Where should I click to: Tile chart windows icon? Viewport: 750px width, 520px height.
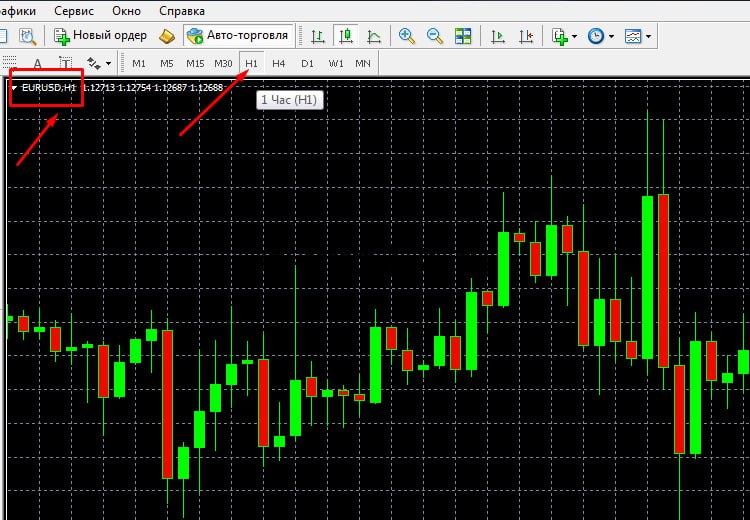[463, 36]
